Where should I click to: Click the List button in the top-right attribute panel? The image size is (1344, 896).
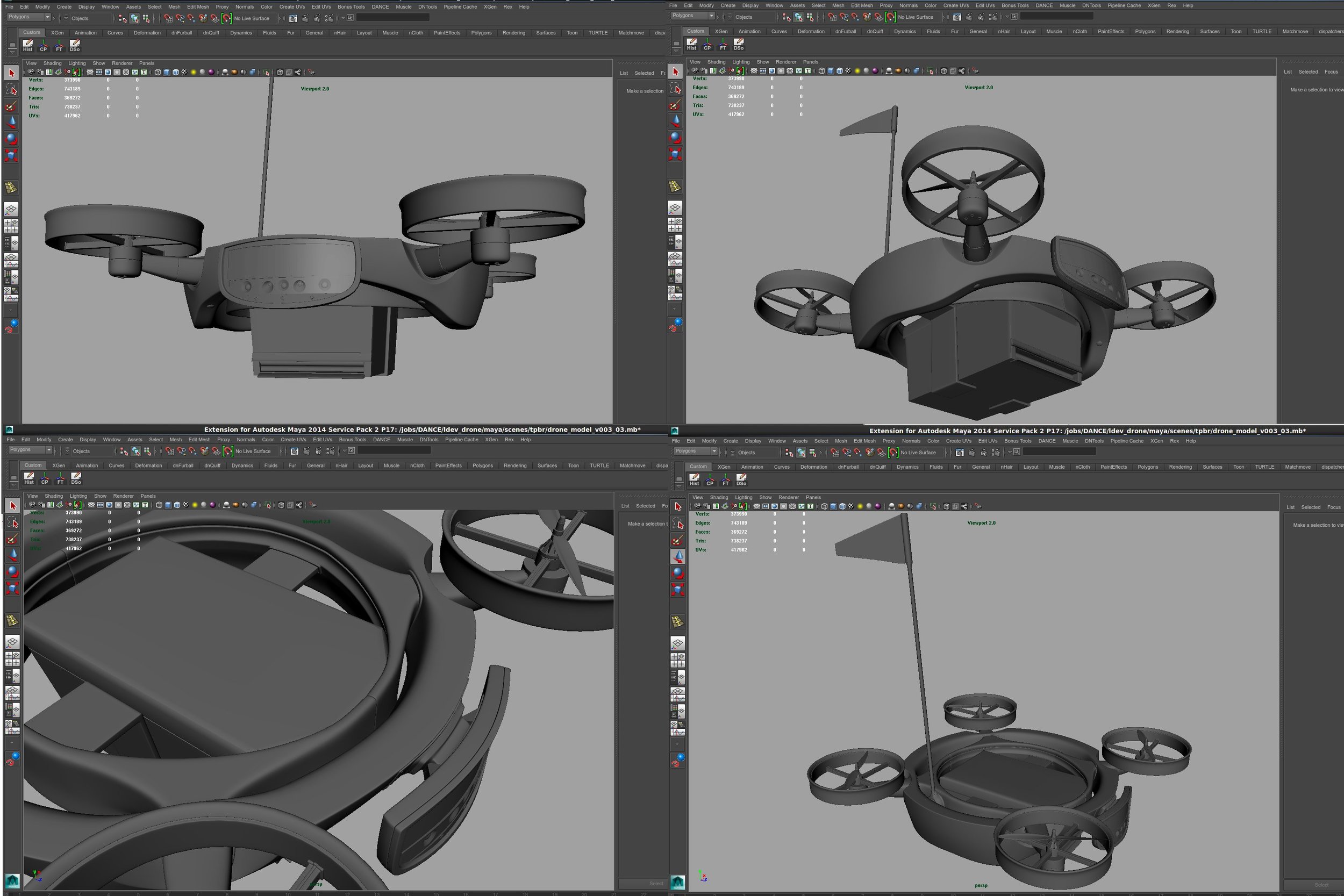click(1288, 71)
